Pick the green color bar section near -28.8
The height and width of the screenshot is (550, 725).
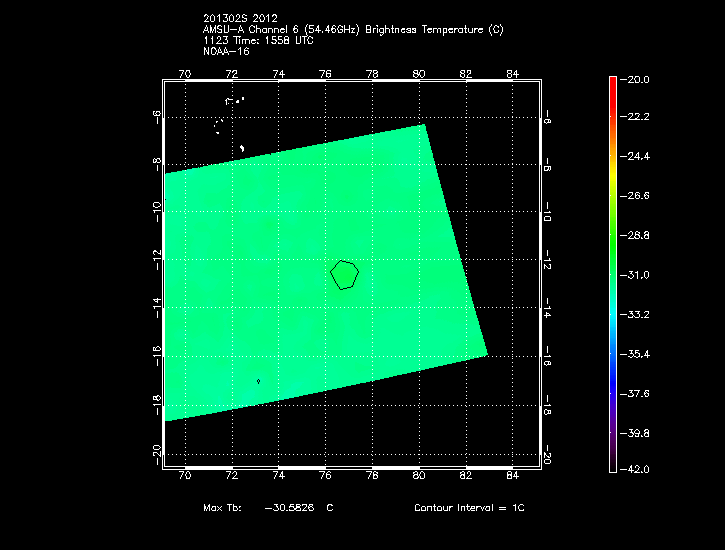pyautogui.click(x=612, y=235)
